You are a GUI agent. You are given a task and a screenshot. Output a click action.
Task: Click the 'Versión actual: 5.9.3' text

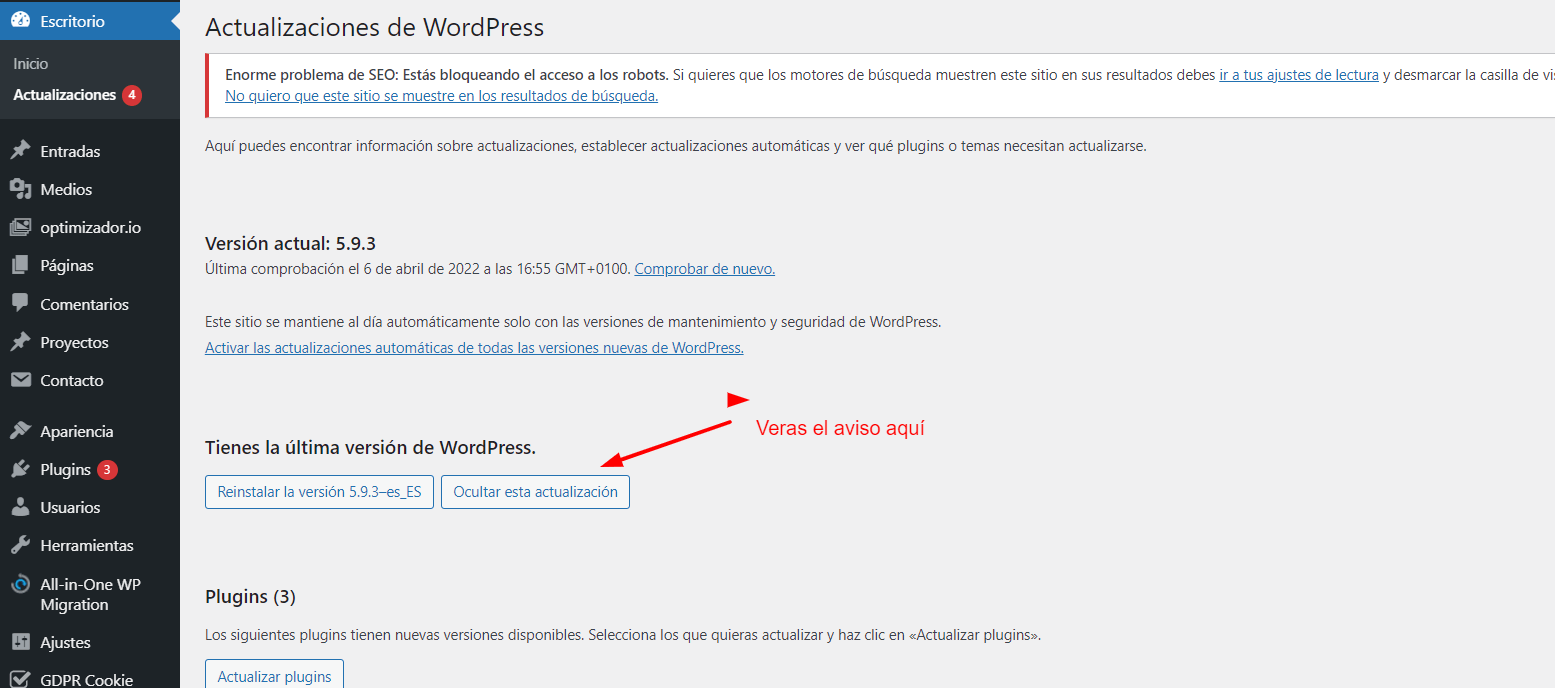pyautogui.click(x=290, y=243)
